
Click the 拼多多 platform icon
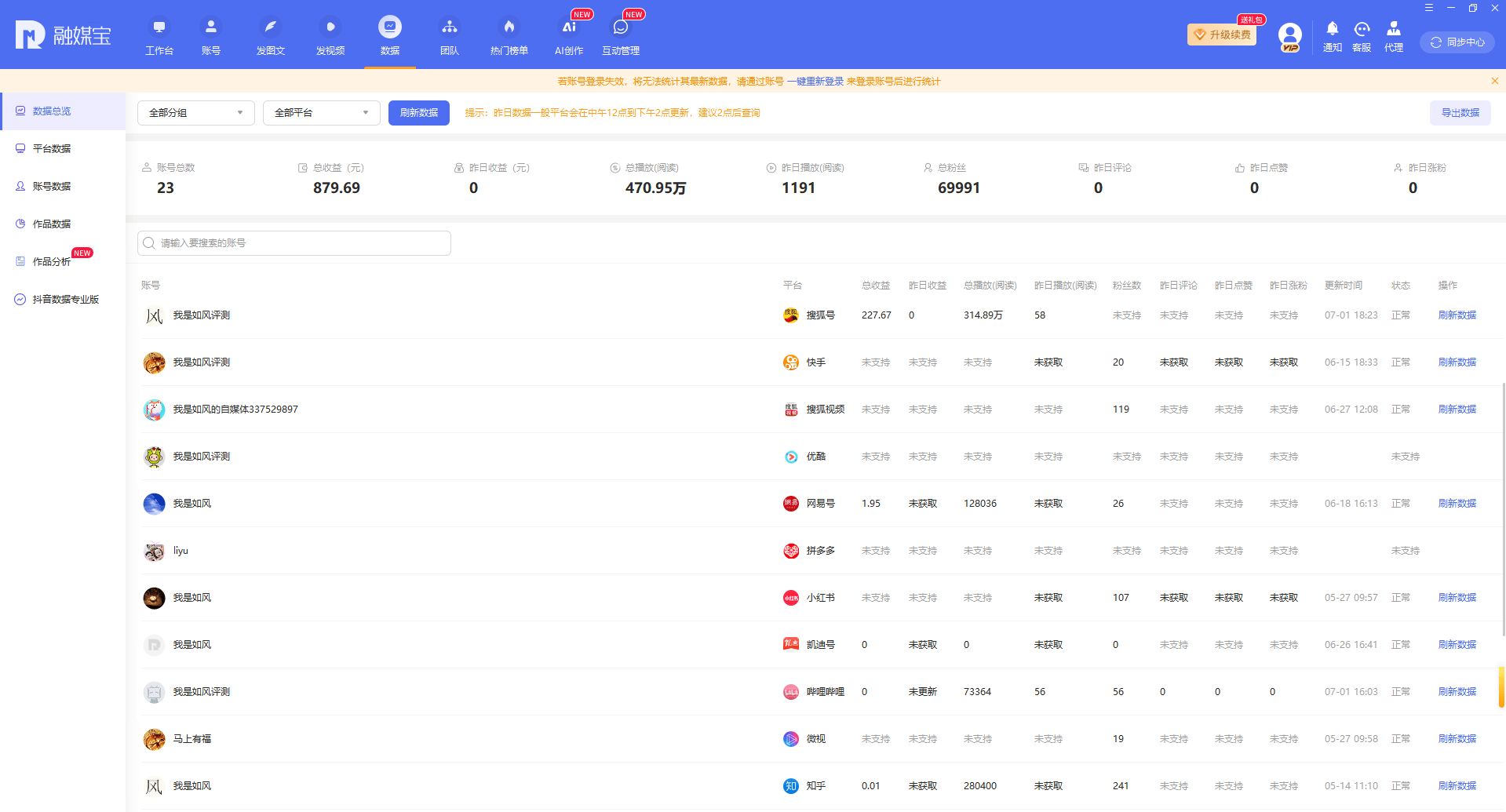[791, 551]
